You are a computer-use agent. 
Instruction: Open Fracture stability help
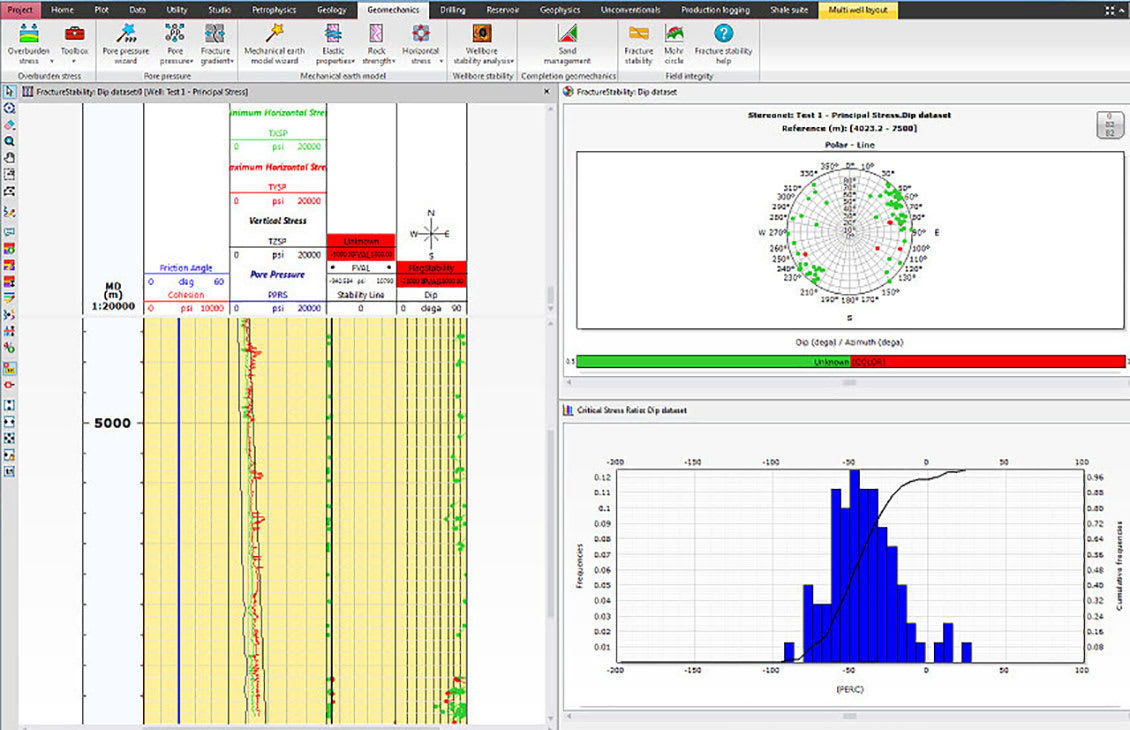724,44
